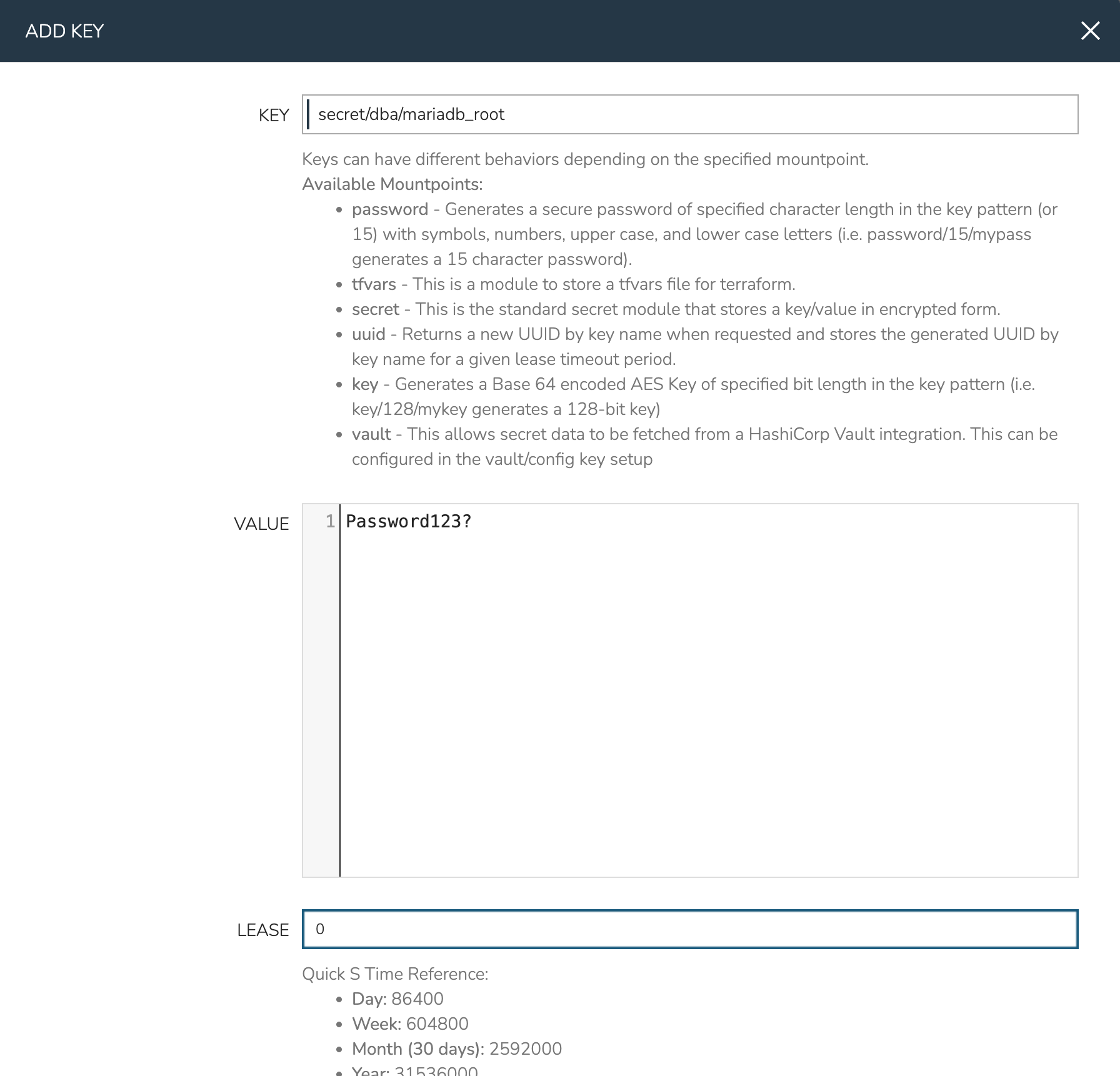Click the ADD KEY dialog title
Image resolution: width=1120 pixels, height=1076 pixels.
[x=64, y=31]
